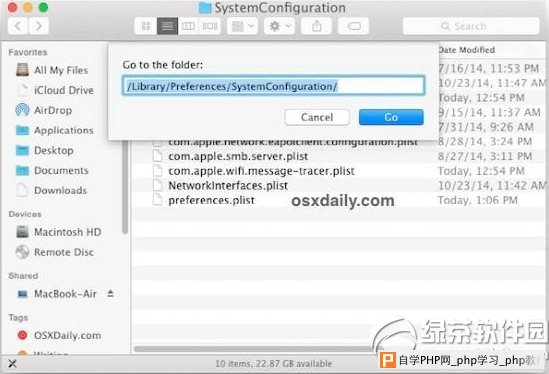Image resolution: width=549 pixels, height=374 pixels.
Task: Click icon of com.apple.smb.server.plist
Action: click(158, 156)
